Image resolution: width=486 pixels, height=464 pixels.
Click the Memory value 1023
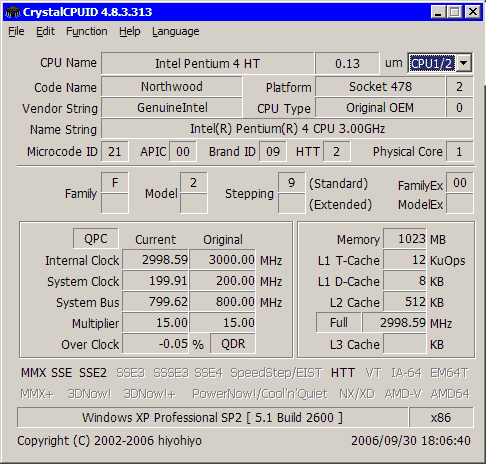coord(405,239)
